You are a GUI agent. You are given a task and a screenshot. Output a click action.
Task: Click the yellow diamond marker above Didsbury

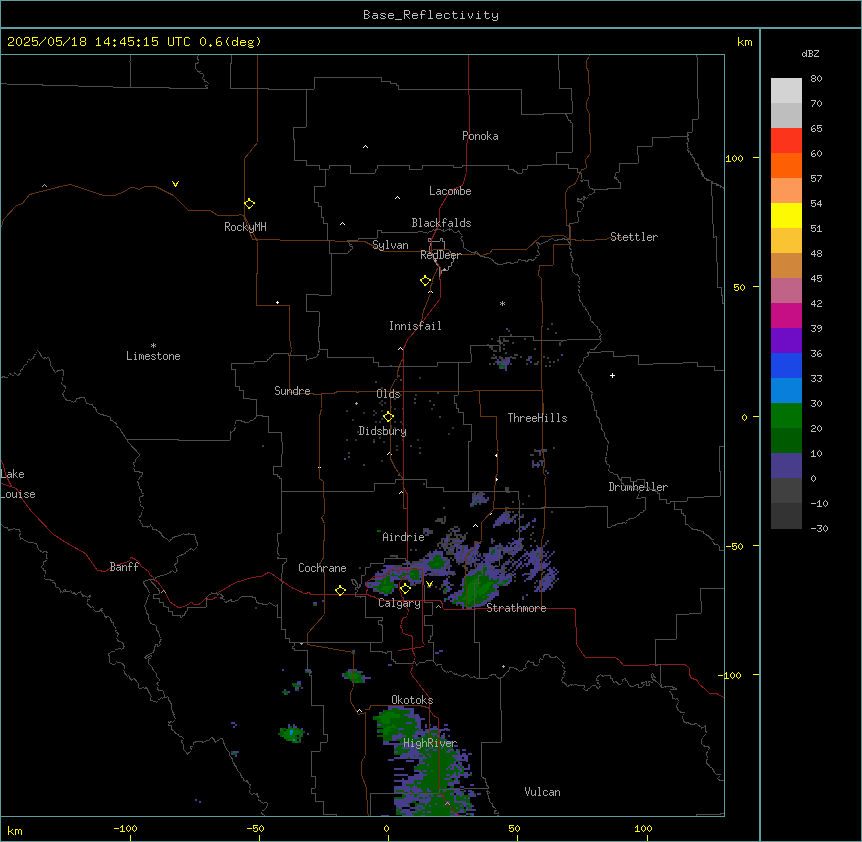[388, 416]
